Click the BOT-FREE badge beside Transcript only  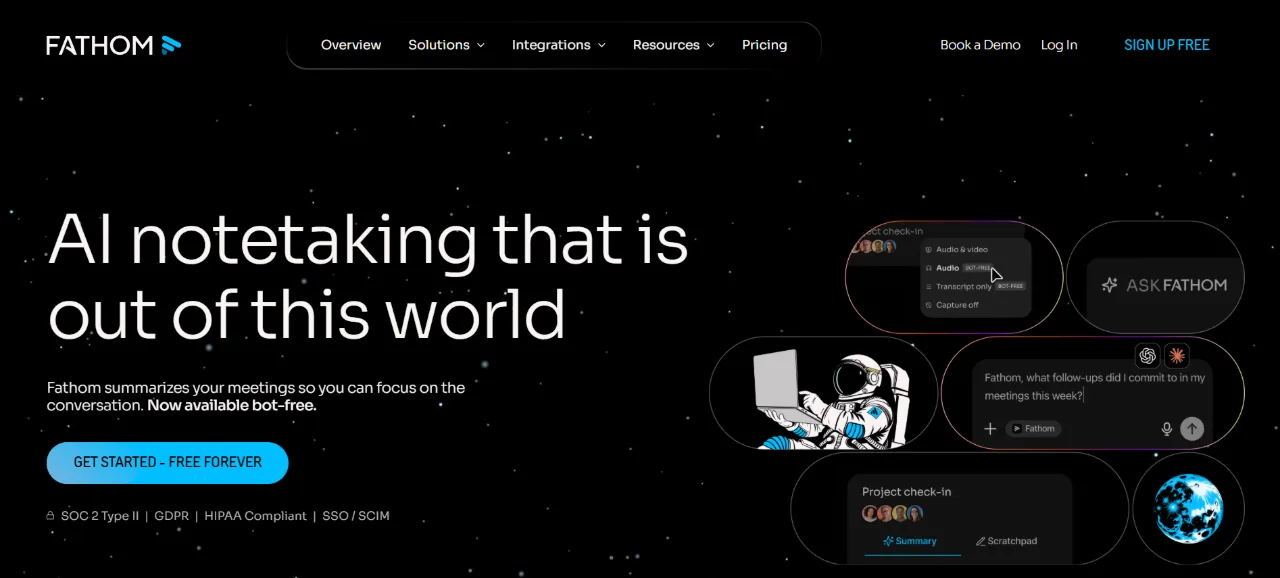[1011, 286]
